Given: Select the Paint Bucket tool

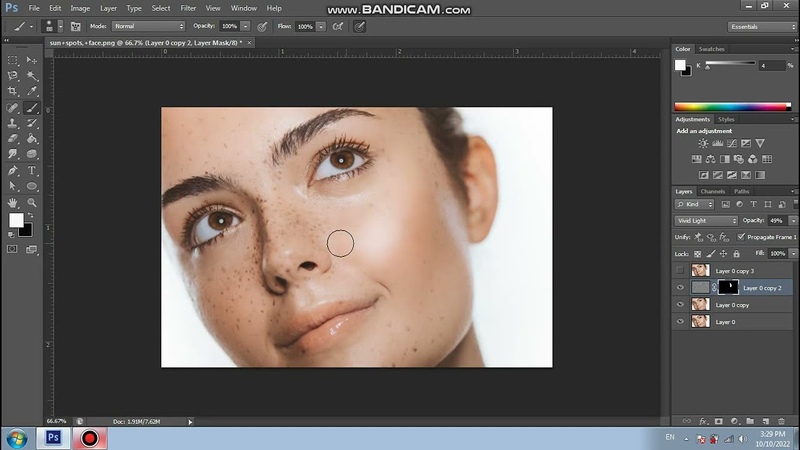Looking at the screenshot, I should 32,138.
